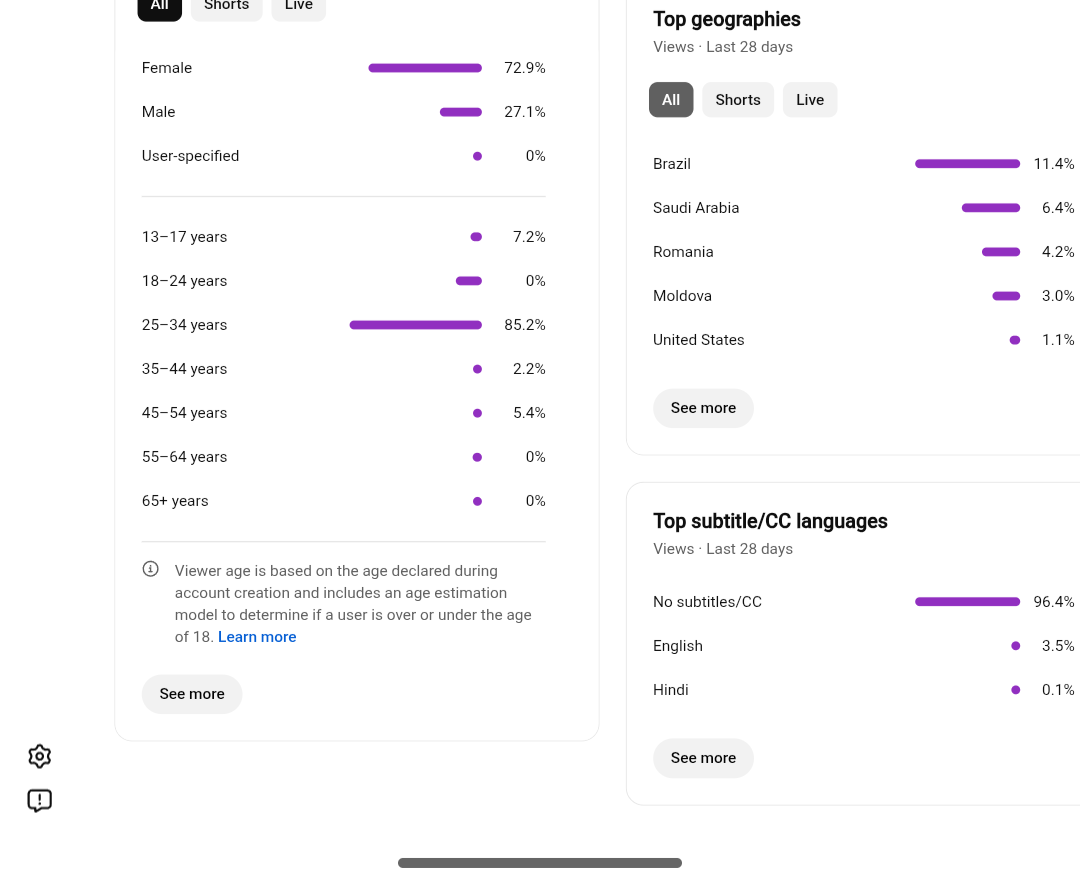Viewport: 1080px width, 894px height.
Task: Select the All chip in Top geographies
Action: (671, 100)
